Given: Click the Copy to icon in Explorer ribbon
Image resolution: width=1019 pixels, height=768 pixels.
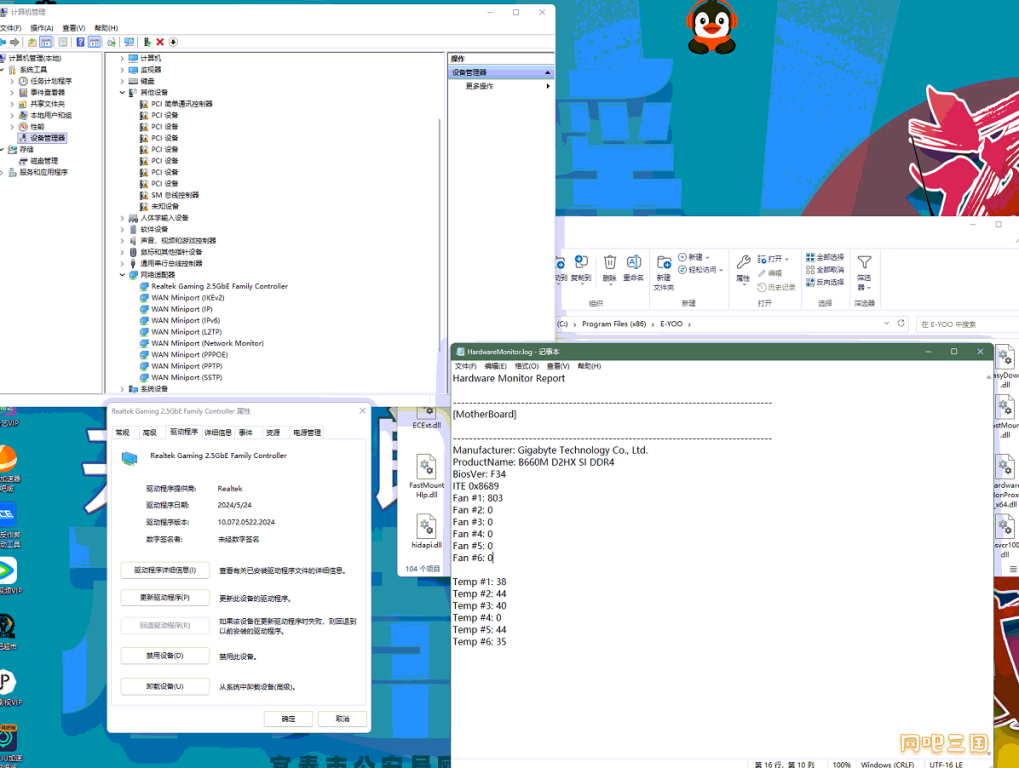Looking at the screenshot, I should pos(581,262).
